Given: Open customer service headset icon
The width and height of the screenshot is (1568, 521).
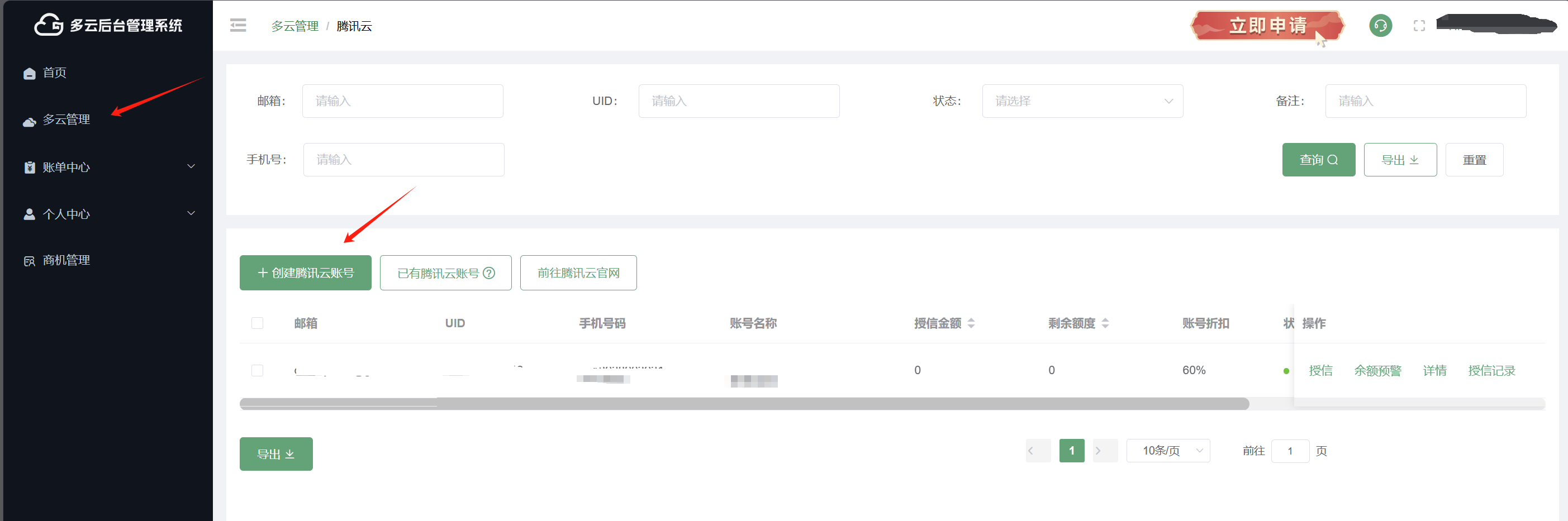Looking at the screenshot, I should [x=1380, y=26].
